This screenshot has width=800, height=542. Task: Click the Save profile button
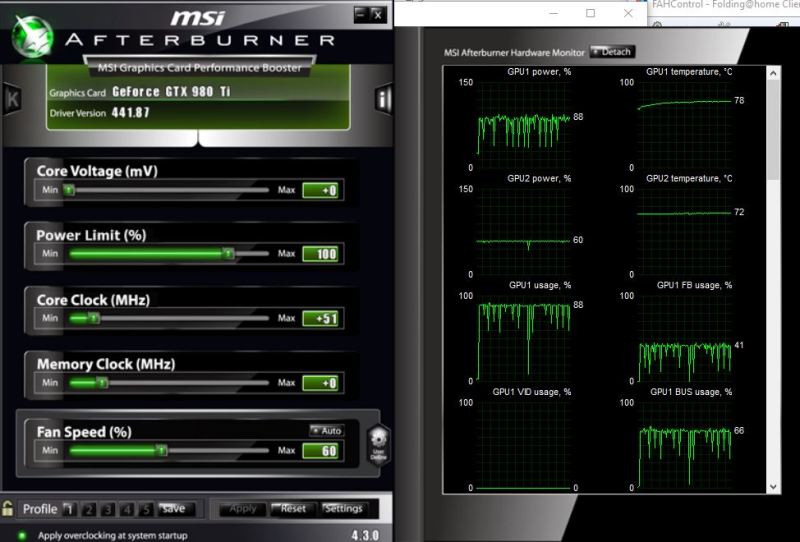click(172, 508)
